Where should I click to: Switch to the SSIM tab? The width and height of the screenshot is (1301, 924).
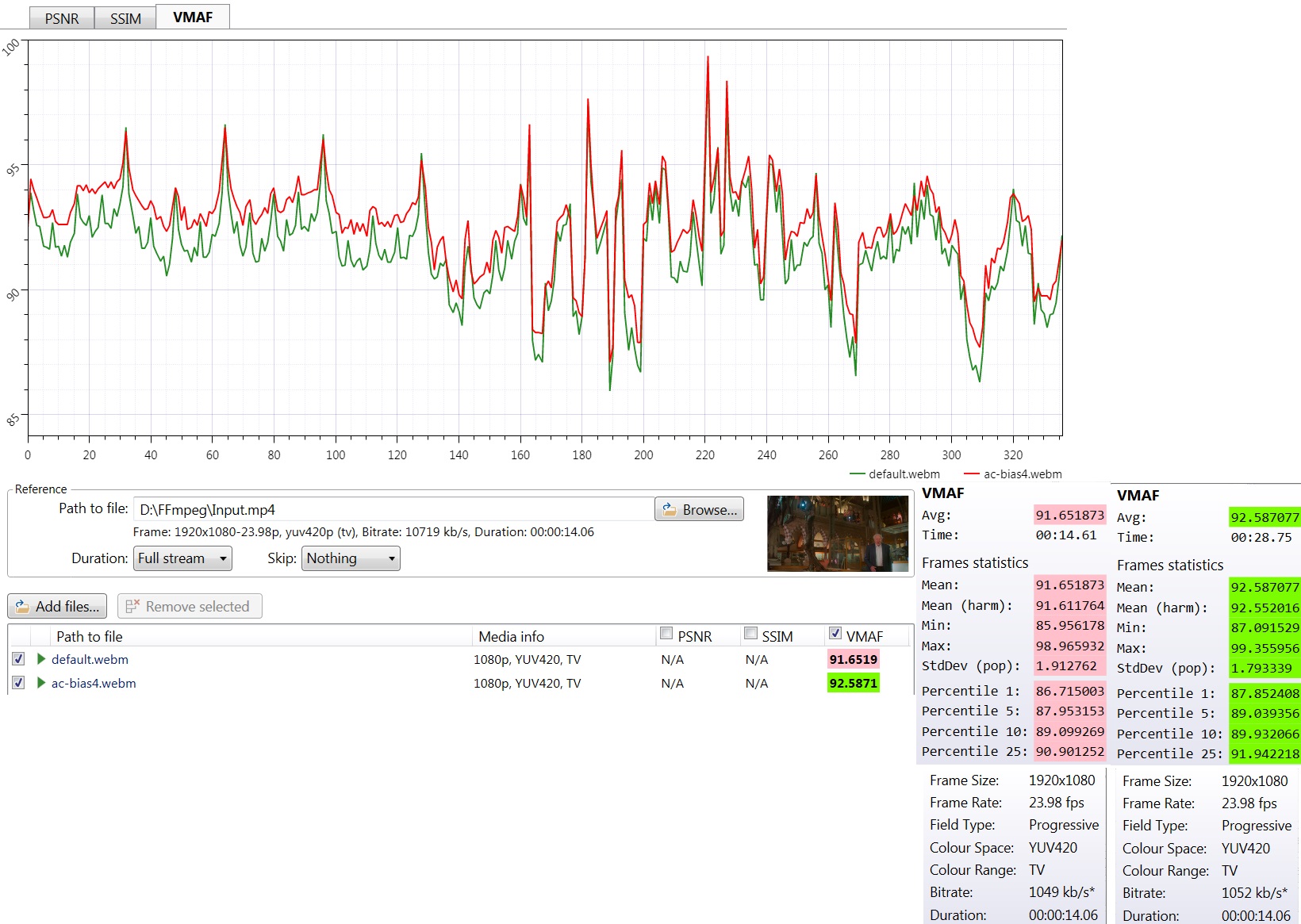point(125,18)
